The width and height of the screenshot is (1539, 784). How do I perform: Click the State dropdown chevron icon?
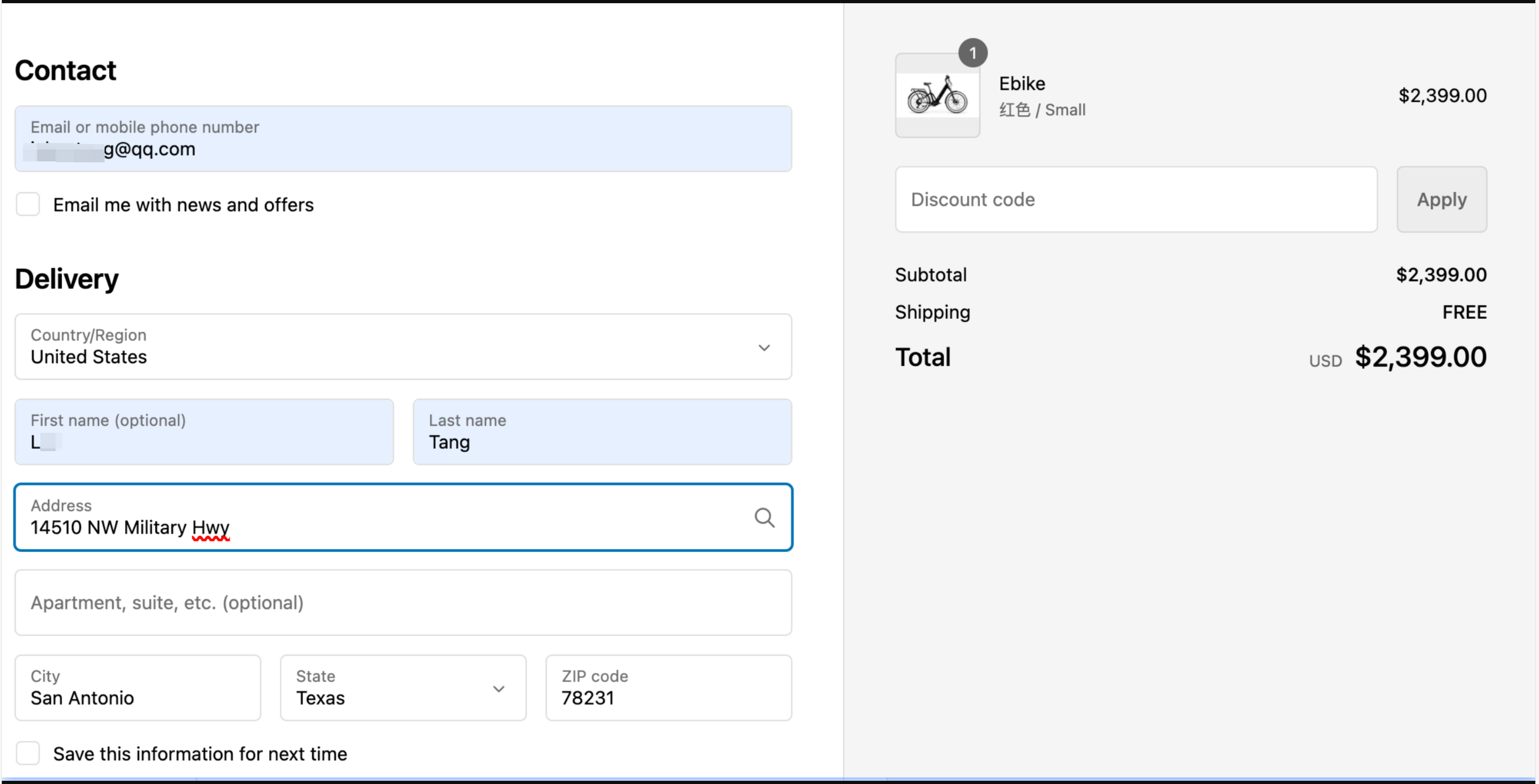coord(498,689)
